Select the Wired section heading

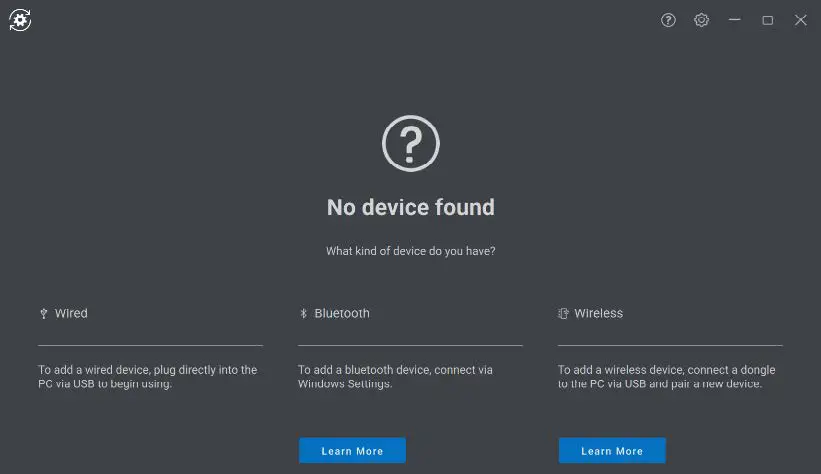pyautogui.click(x=71, y=314)
